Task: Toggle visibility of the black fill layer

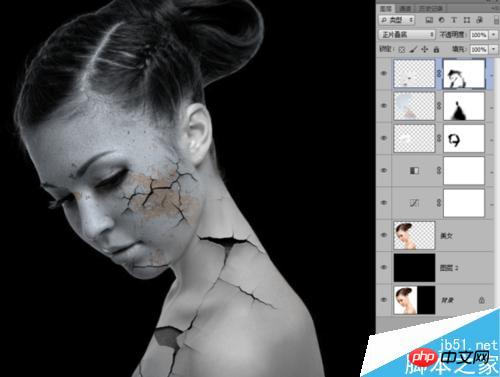Action: [384, 267]
